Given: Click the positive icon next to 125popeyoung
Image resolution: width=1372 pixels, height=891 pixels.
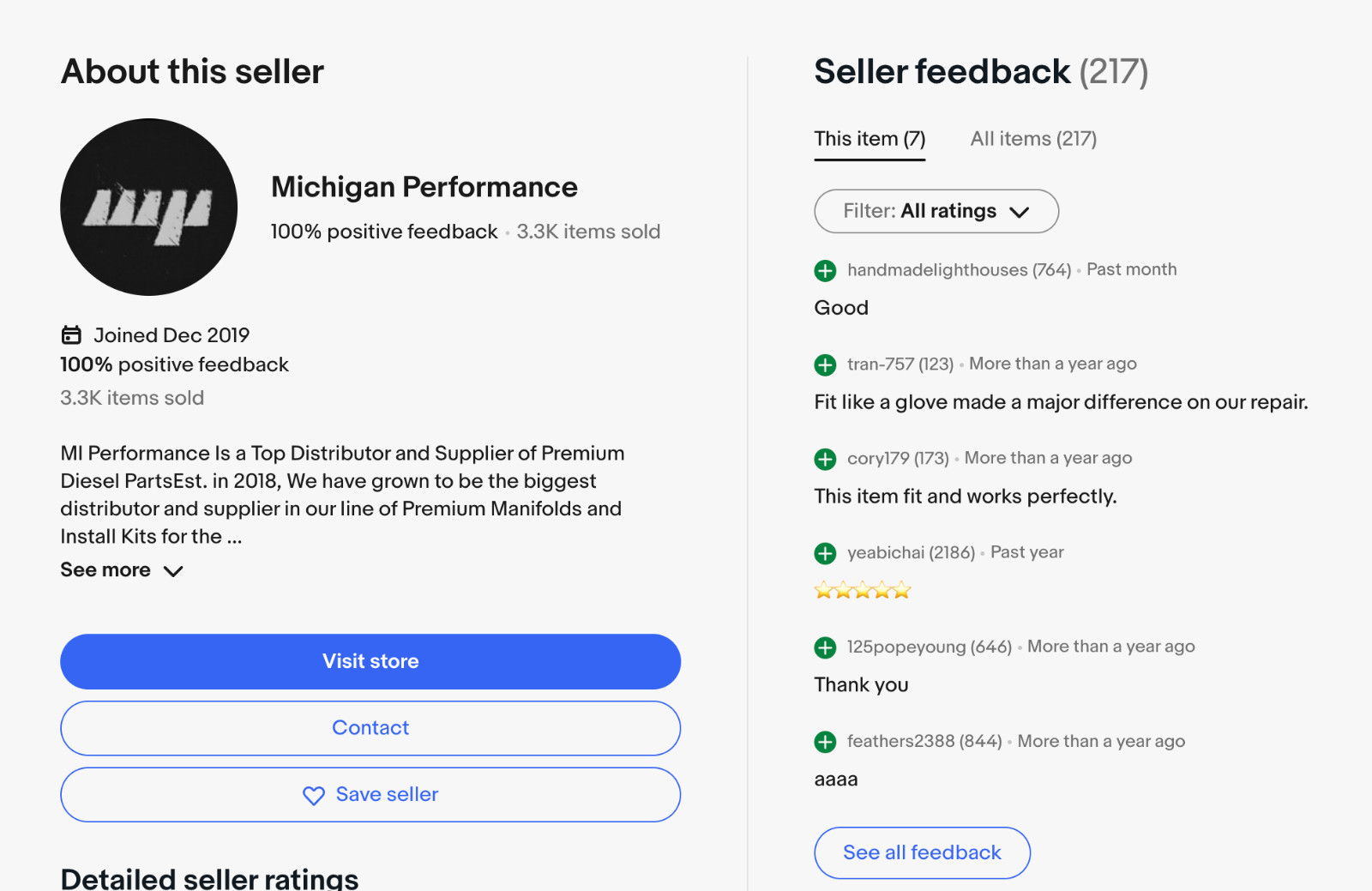Looking at the screenshot, I should tap(825, 648).
